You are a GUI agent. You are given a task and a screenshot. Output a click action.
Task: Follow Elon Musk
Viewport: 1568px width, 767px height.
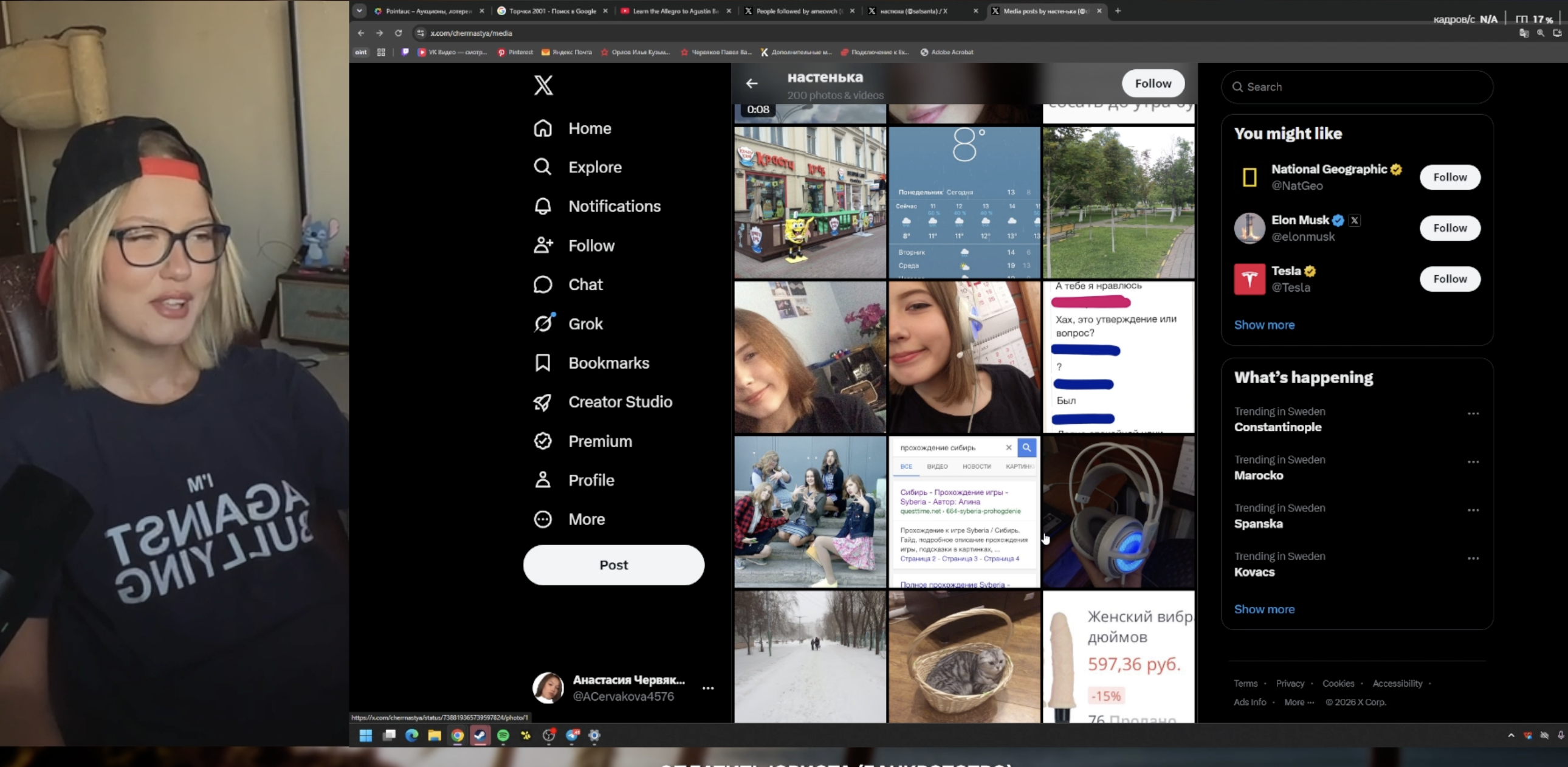pyautogui.click(x=1450, y=229)
